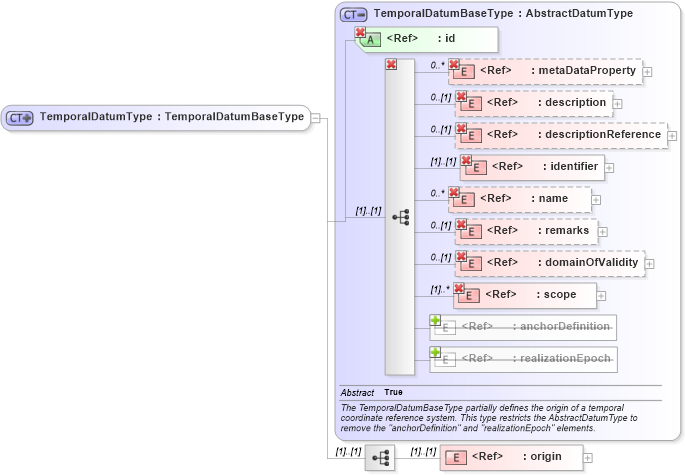Click the CT icon of TemporalDatumType
The width and height of the screenshot is (685, 475).
tap(20, 118)
